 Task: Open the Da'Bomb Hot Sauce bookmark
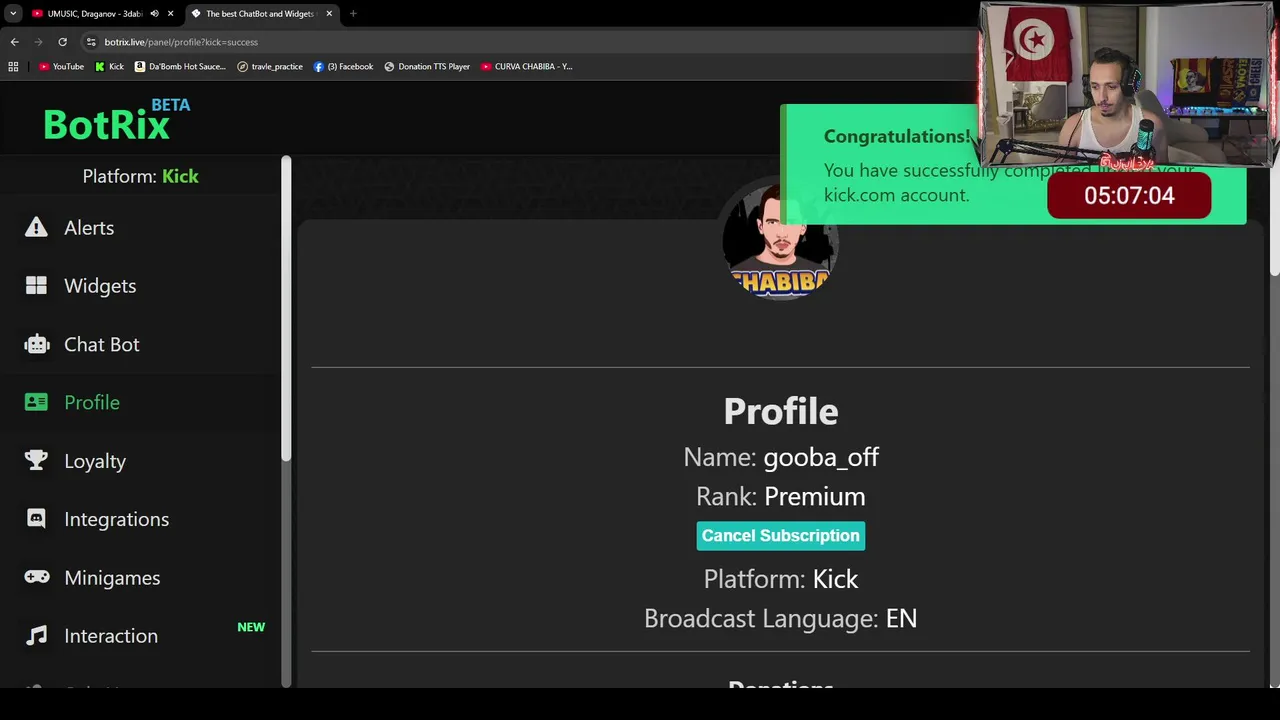pos(180,66)
